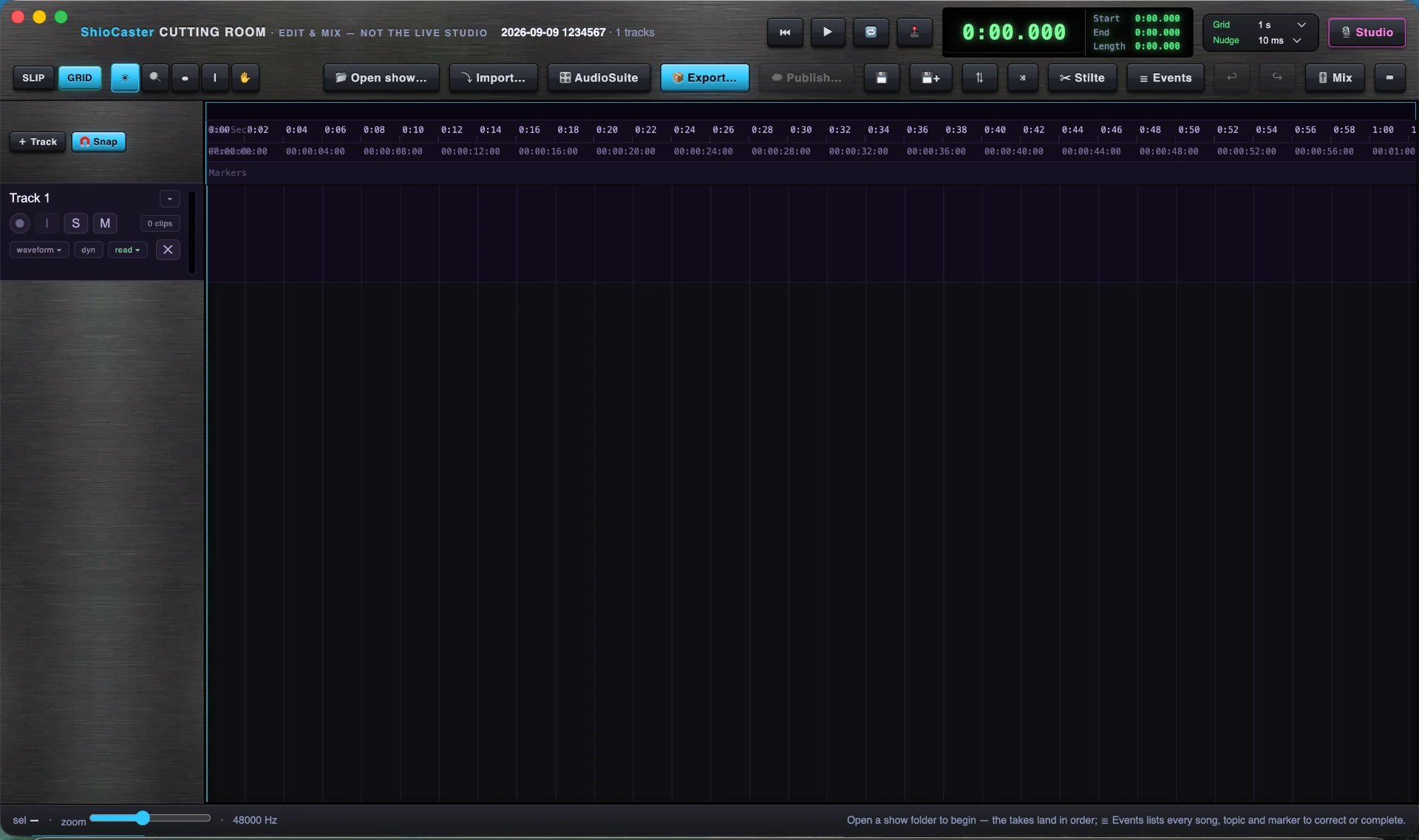Click the save-as floppy-plus icon
This screenshot has width=1419, height=840.
pyautogui.click(x=930, y=78)
